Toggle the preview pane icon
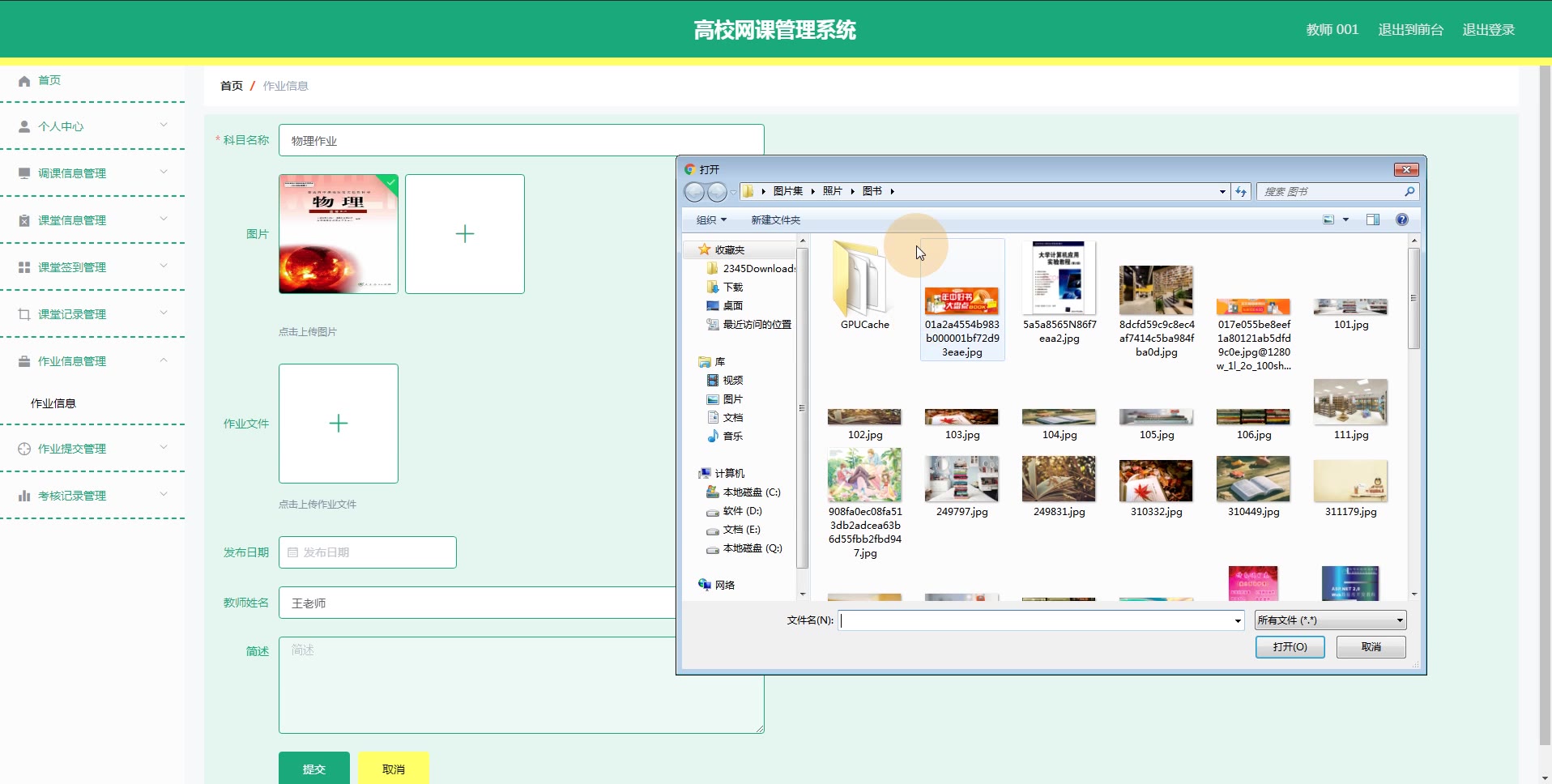The width and height of the screenshot is (1552, 784). pyautogui.click(x=1372, y=219)
